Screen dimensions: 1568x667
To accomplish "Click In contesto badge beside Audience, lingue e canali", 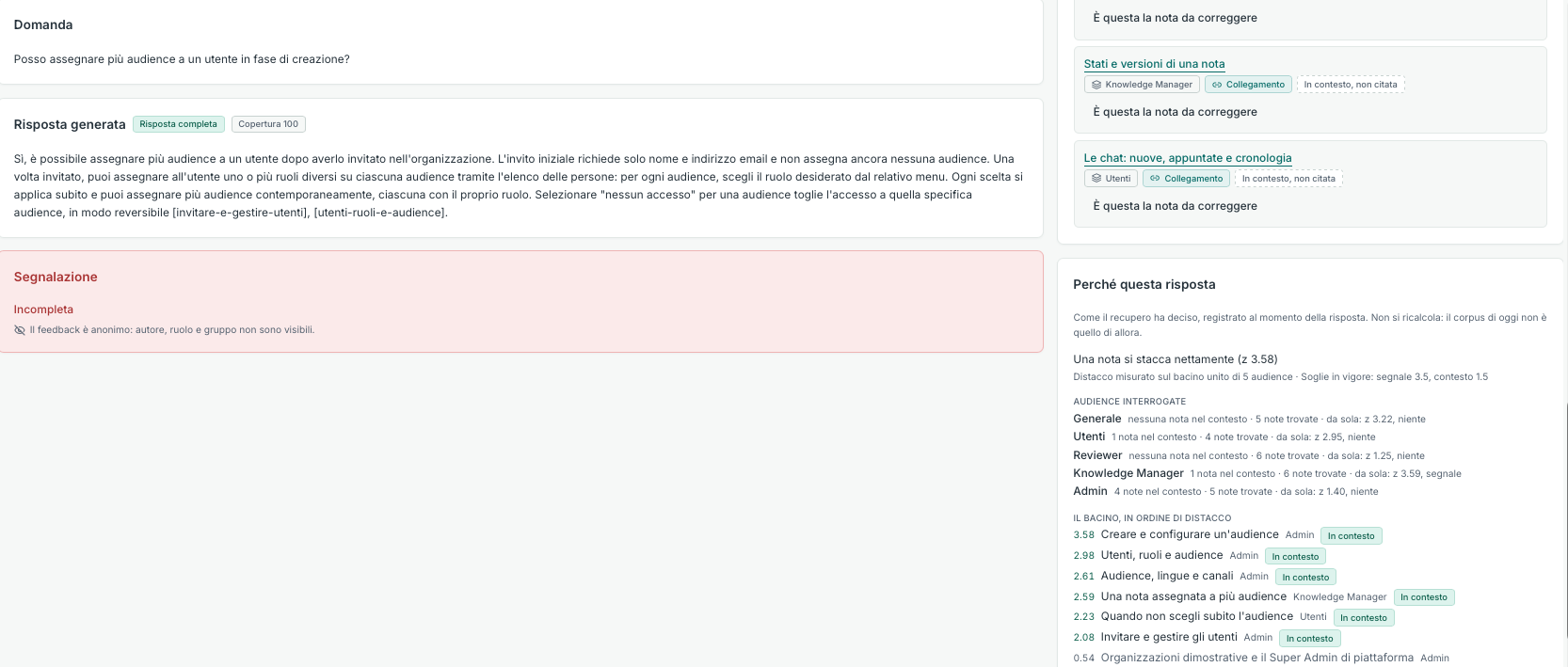I will pos(1305,578).
